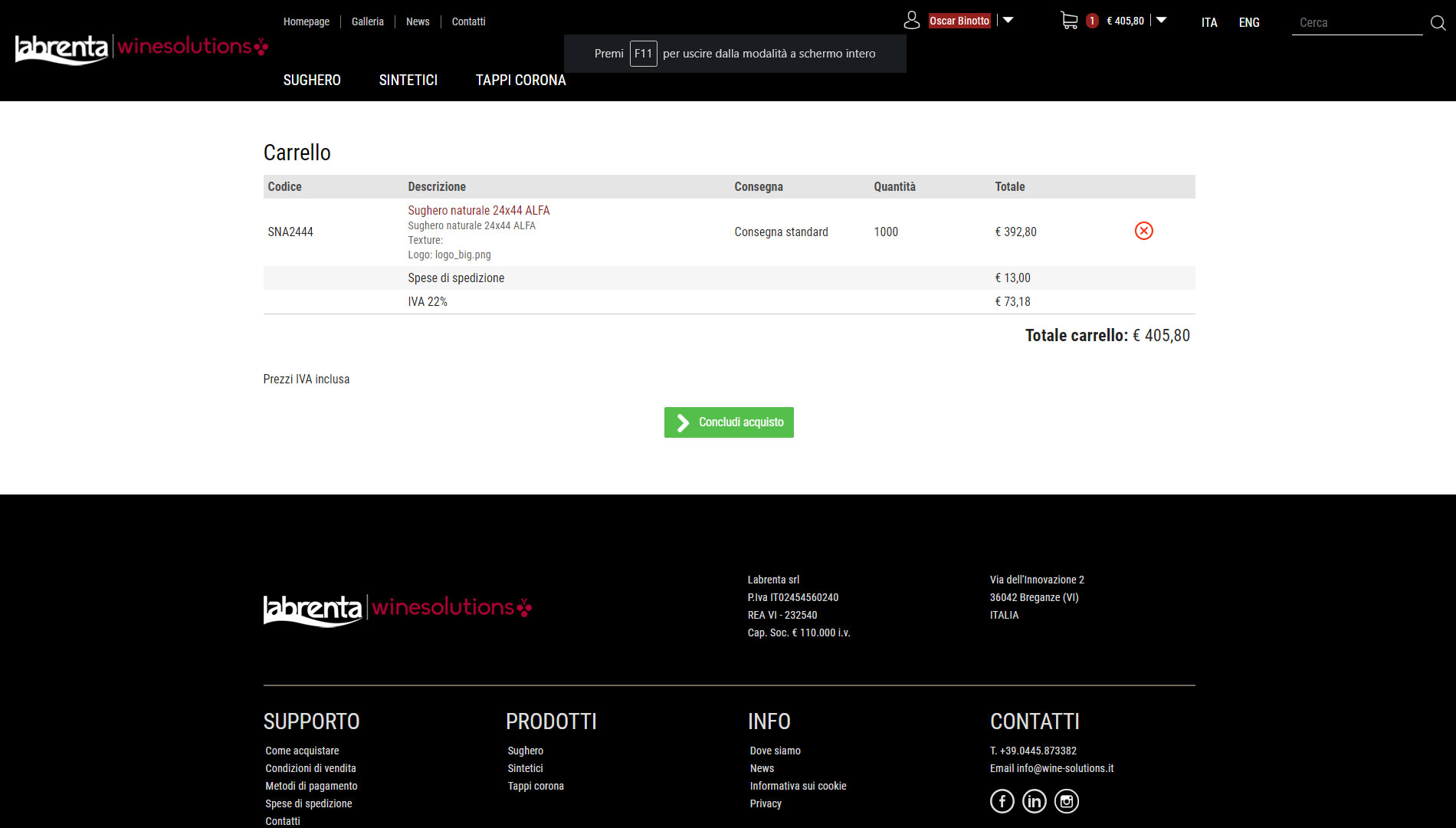
Task: Expand the Oscar Binotto account dropdown arrow
Action: pos(1008,21)
